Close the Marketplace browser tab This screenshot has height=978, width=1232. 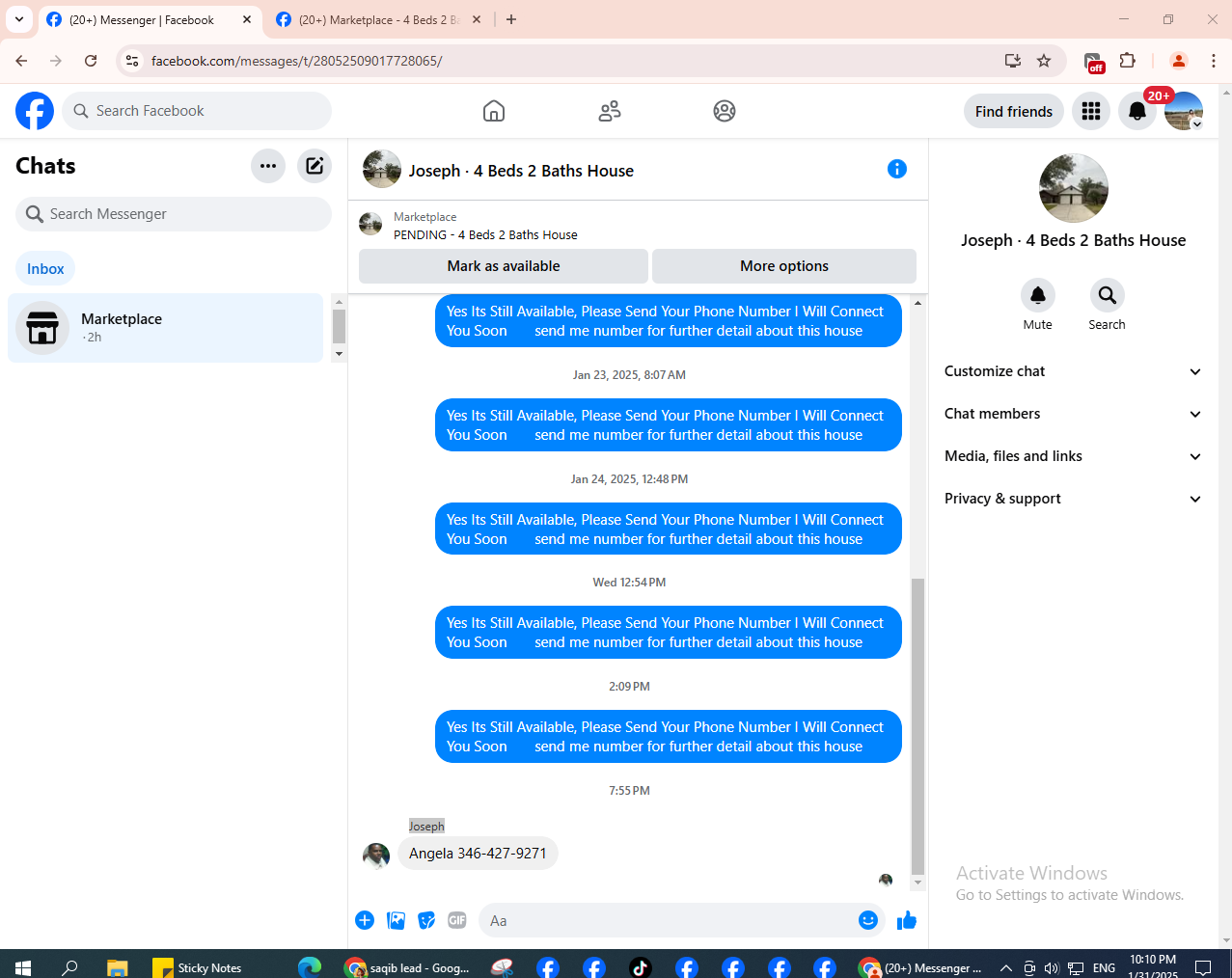tap(477, 19)
